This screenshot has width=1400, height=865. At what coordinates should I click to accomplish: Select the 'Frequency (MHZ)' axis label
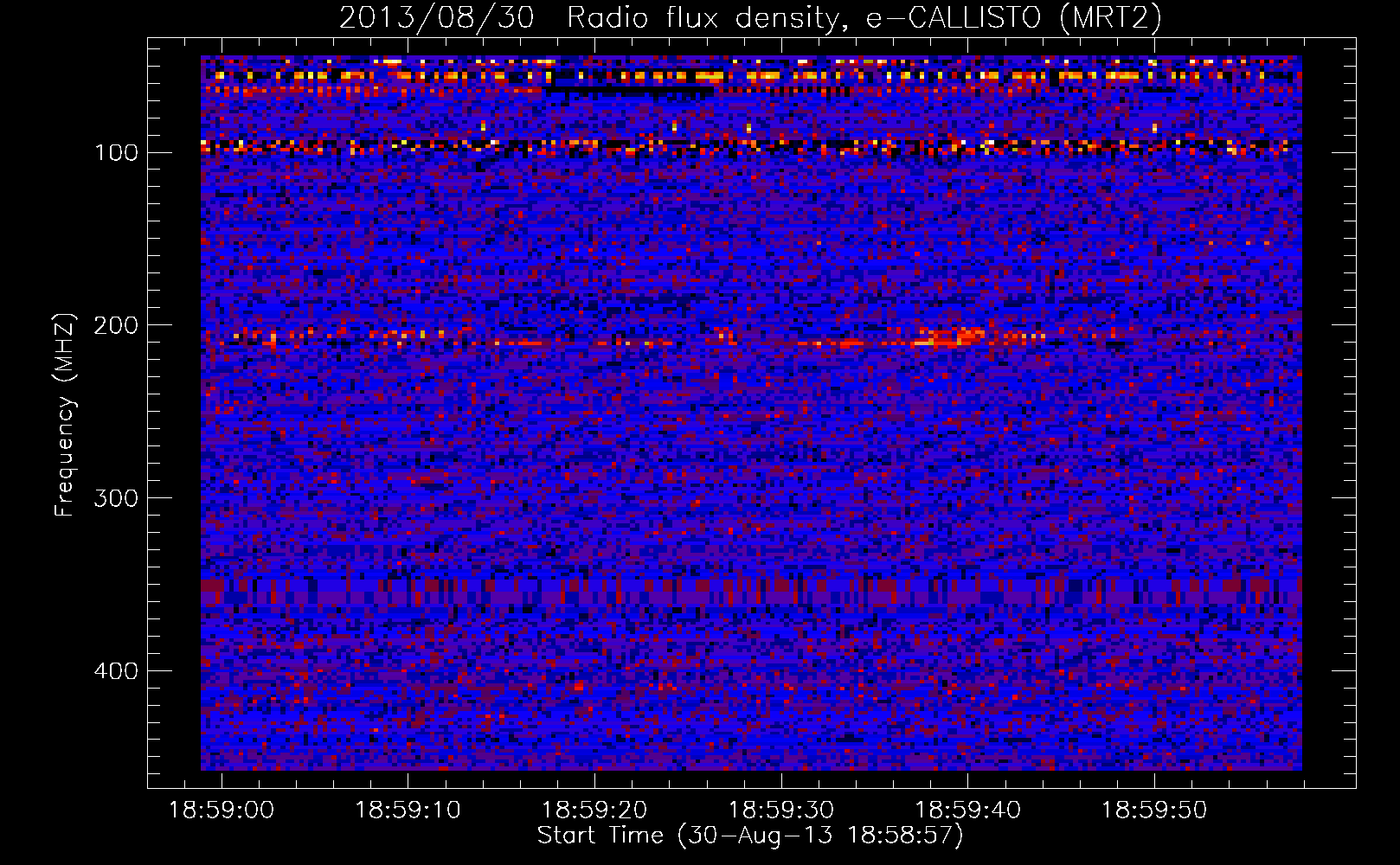(65, 414)
